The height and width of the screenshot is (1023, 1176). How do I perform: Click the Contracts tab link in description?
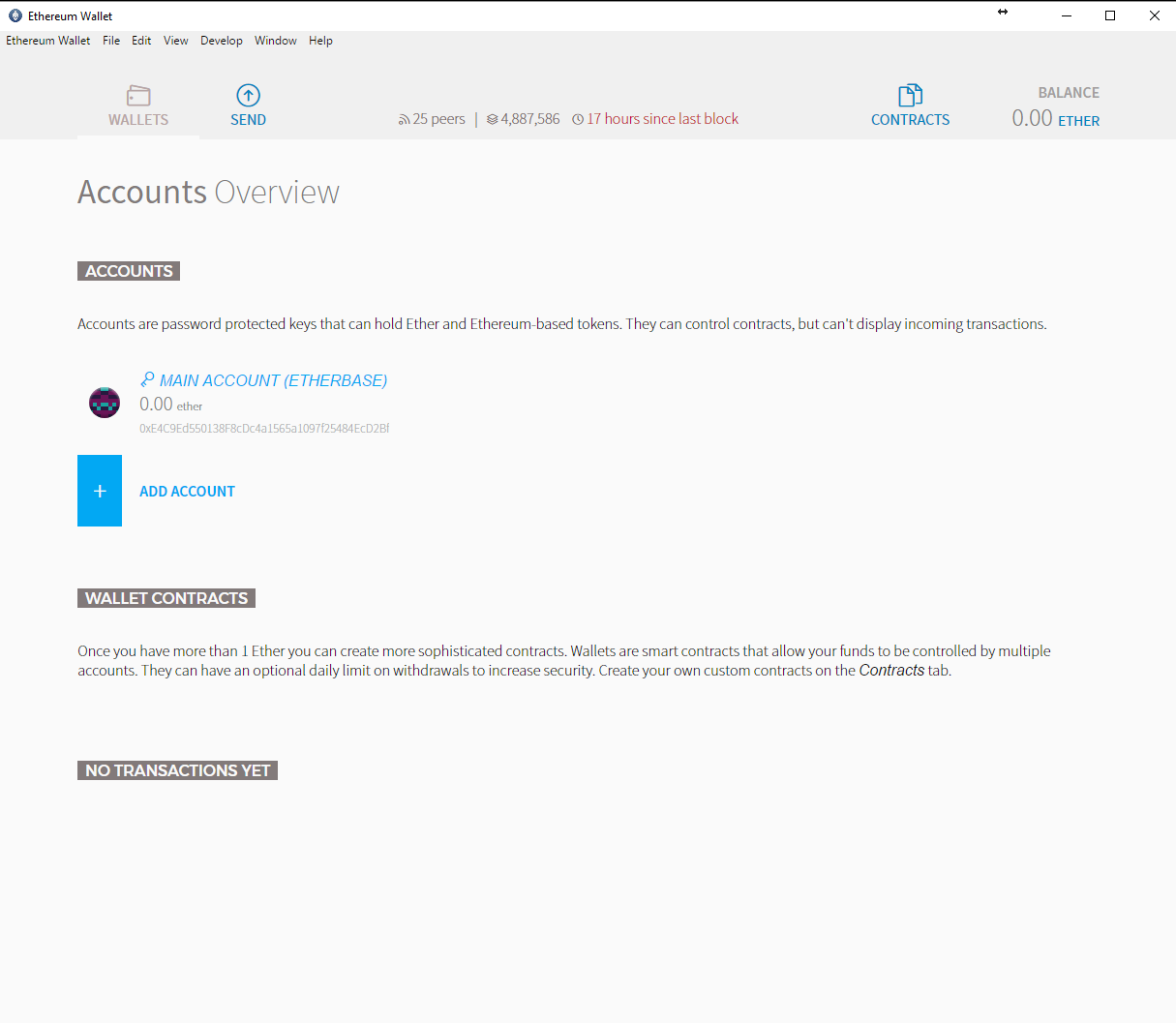coord(891,671)
